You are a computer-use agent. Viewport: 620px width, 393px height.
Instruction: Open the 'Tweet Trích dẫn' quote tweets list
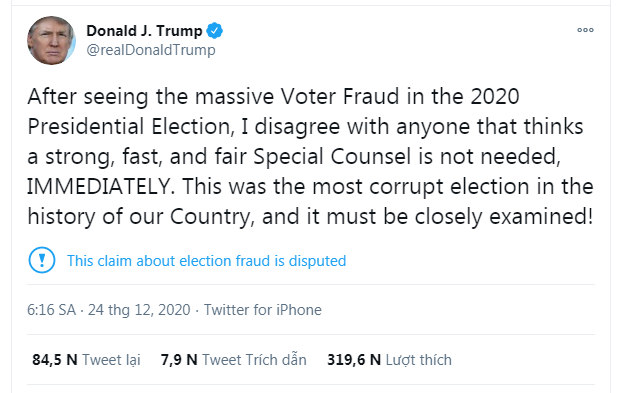[x=254, y=360]
